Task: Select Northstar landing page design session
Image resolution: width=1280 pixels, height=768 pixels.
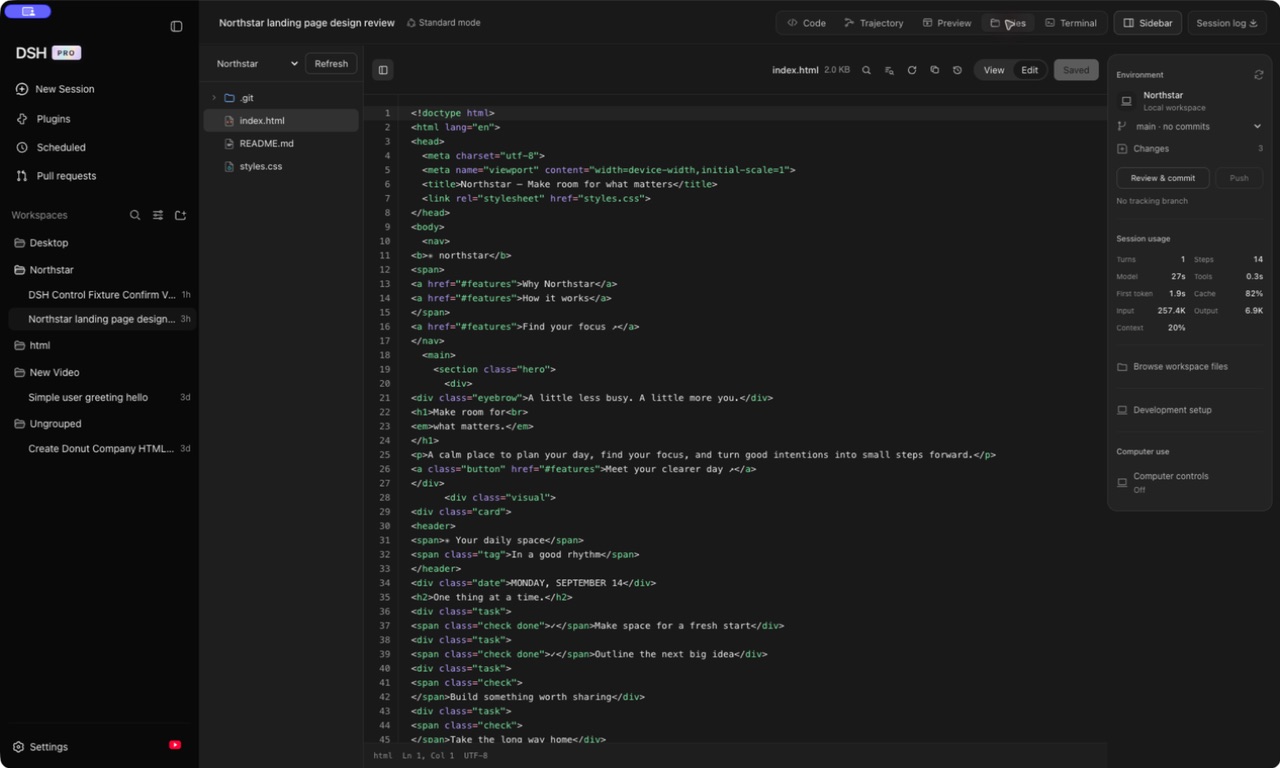Action: coord(101,319)
